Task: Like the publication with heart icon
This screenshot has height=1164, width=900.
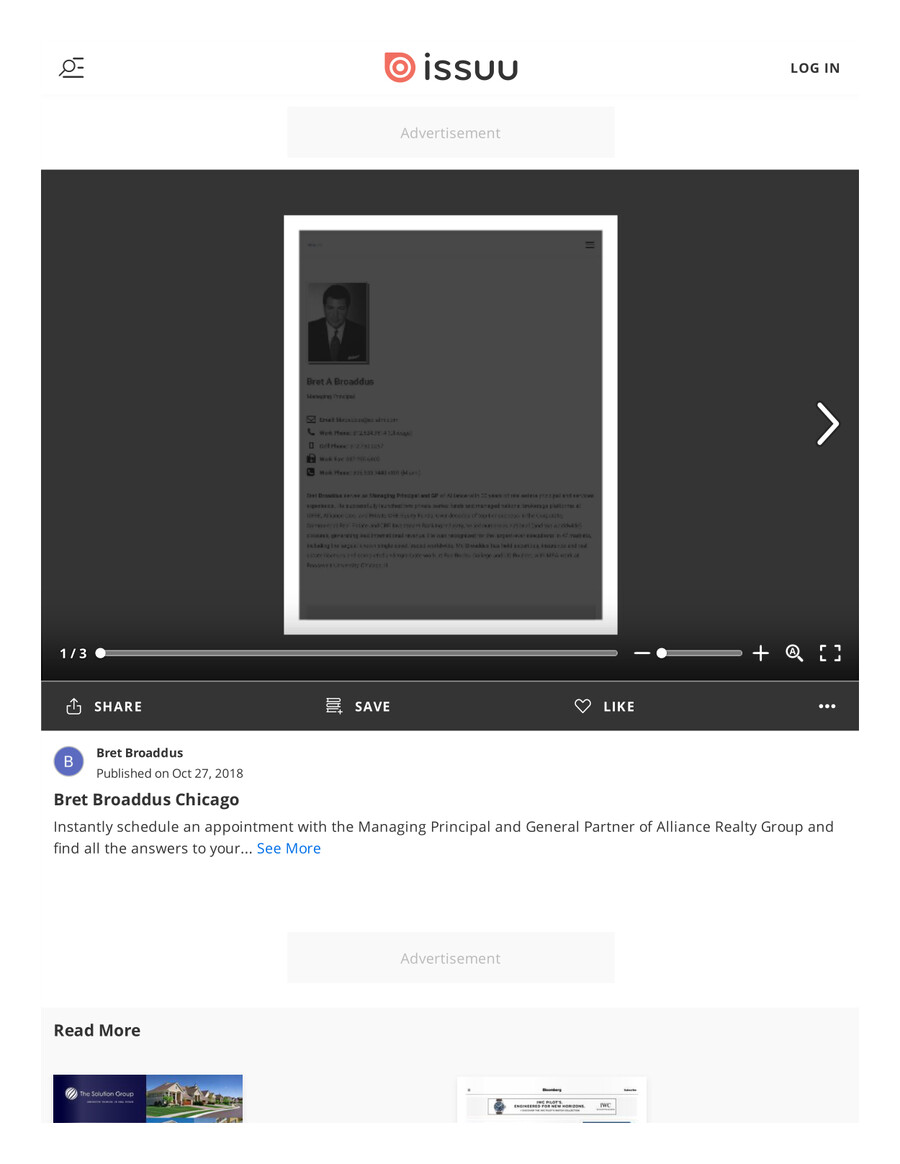Action: tap(605, 706)
